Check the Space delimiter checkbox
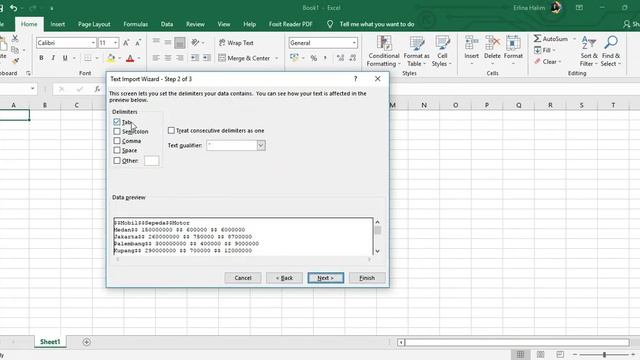640x360 pixels. coord(117,150)
